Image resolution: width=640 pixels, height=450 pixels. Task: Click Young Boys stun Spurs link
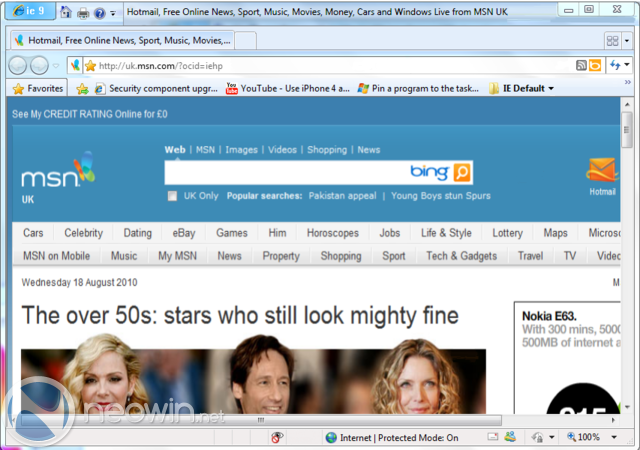click(441, 196)
